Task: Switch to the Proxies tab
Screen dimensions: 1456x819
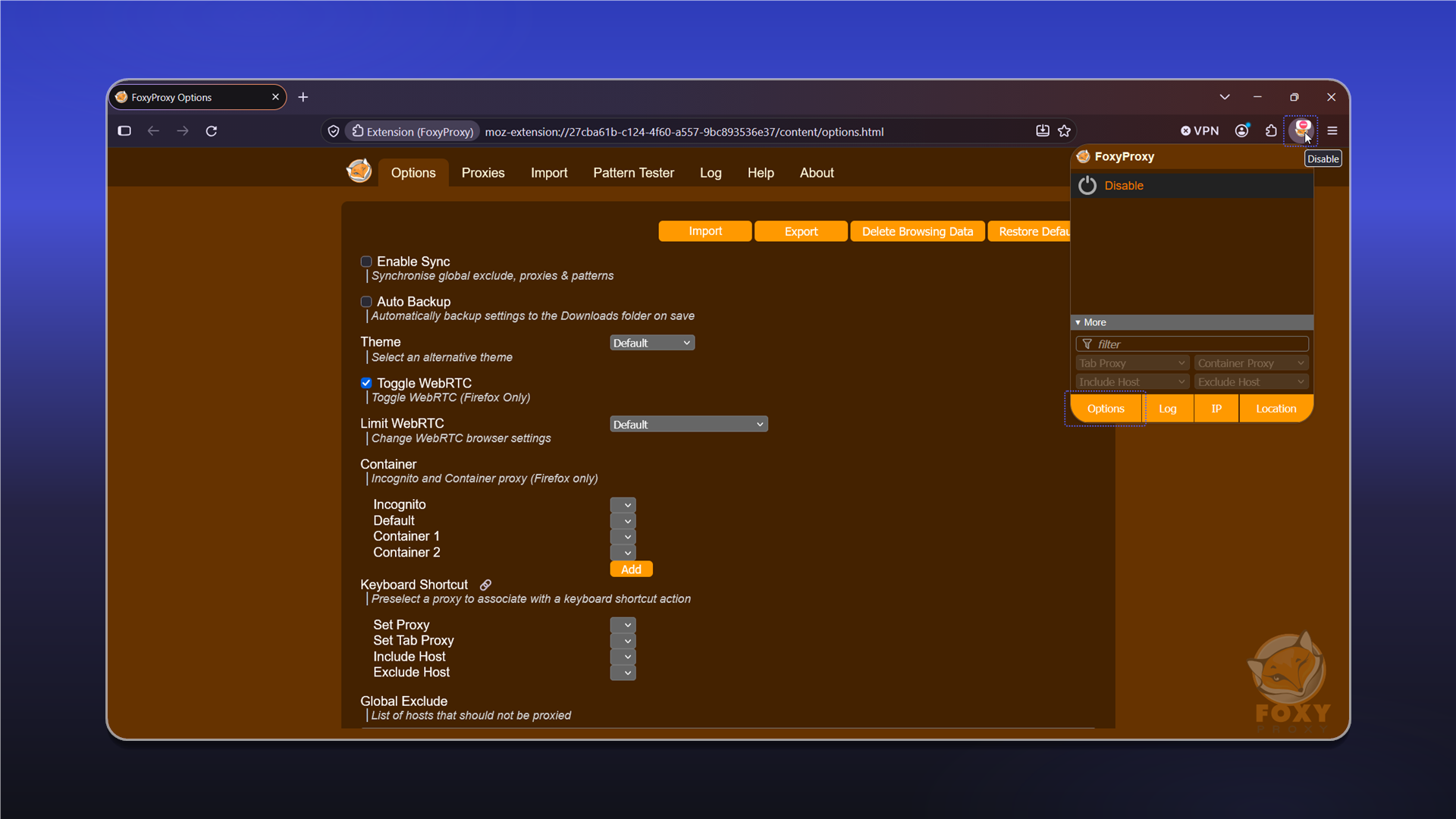Action: [483, 173]
